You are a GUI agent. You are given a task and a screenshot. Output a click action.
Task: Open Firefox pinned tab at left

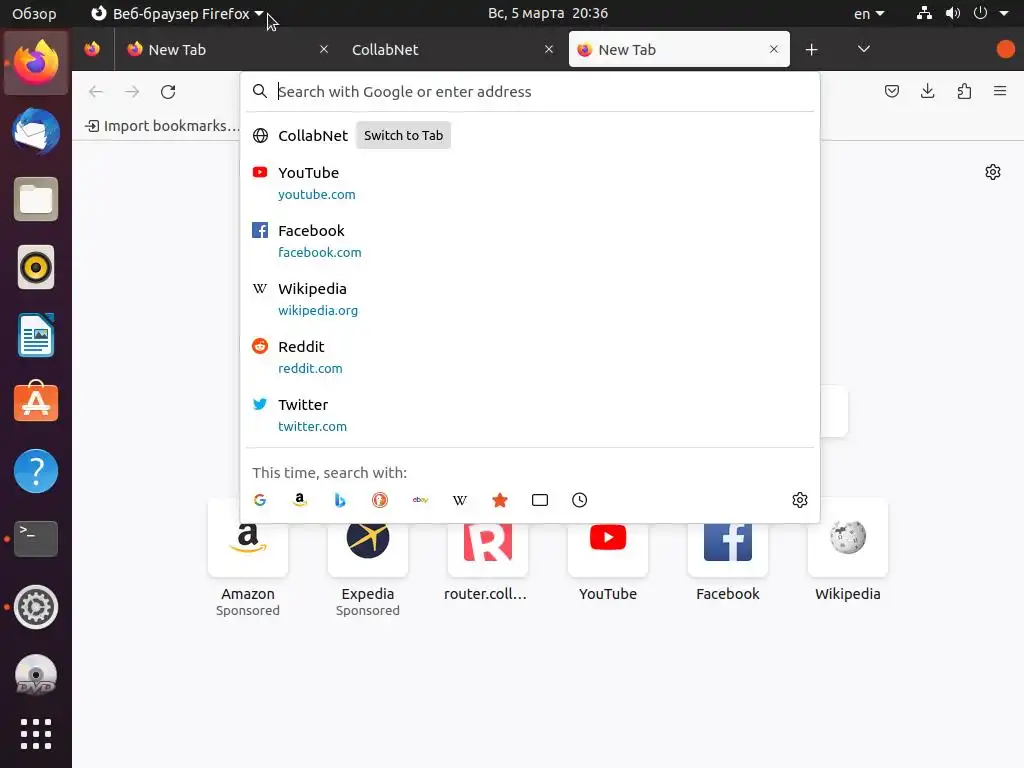[x=92, y=49]
